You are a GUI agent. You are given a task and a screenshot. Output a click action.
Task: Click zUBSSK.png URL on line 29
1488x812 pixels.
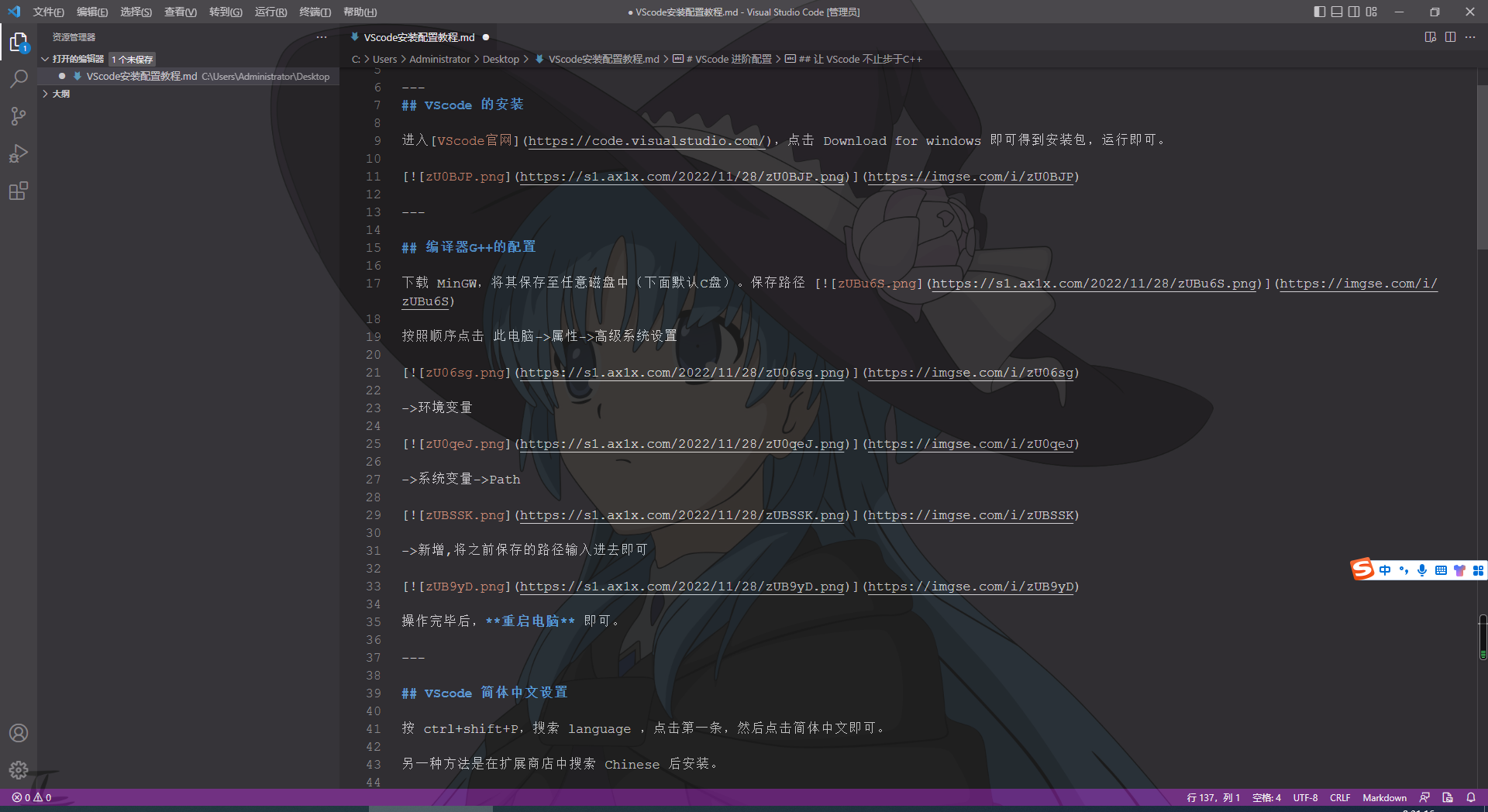coord(682,515)
